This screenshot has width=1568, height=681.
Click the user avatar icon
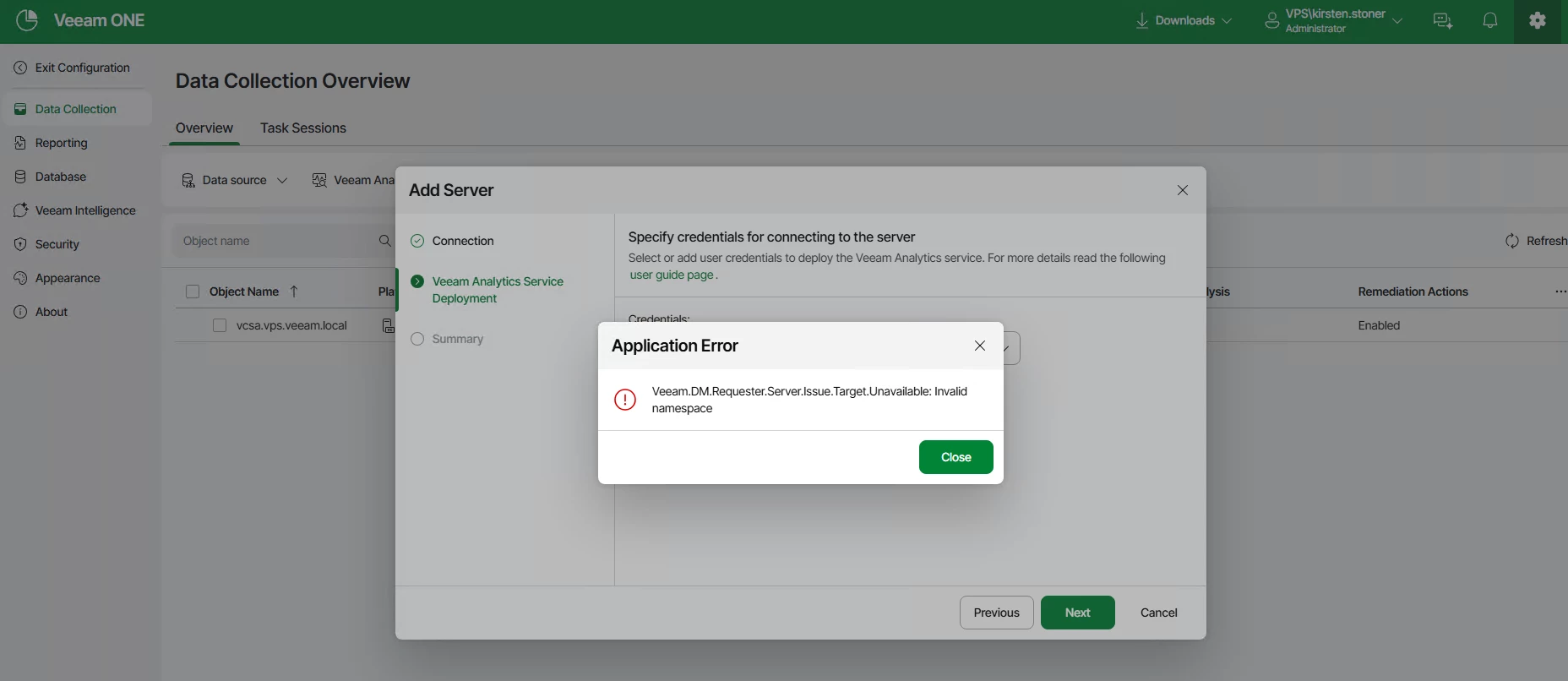[x=1271, y=20]
